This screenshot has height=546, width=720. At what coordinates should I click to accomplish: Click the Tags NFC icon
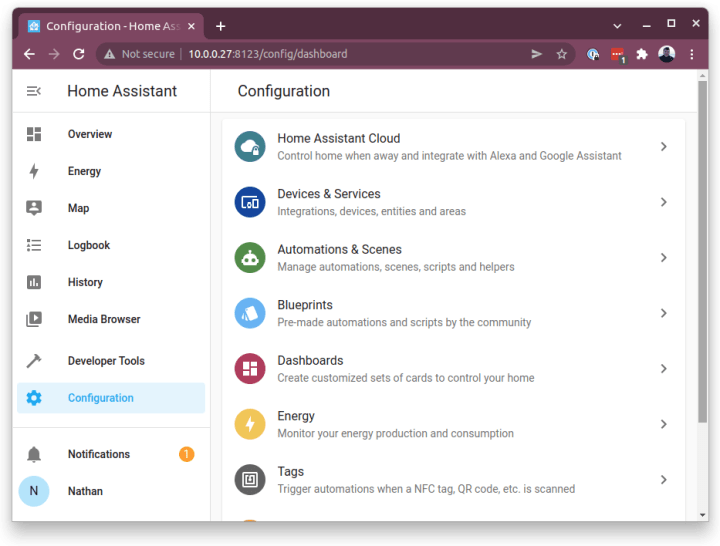(x=250, y=479)
